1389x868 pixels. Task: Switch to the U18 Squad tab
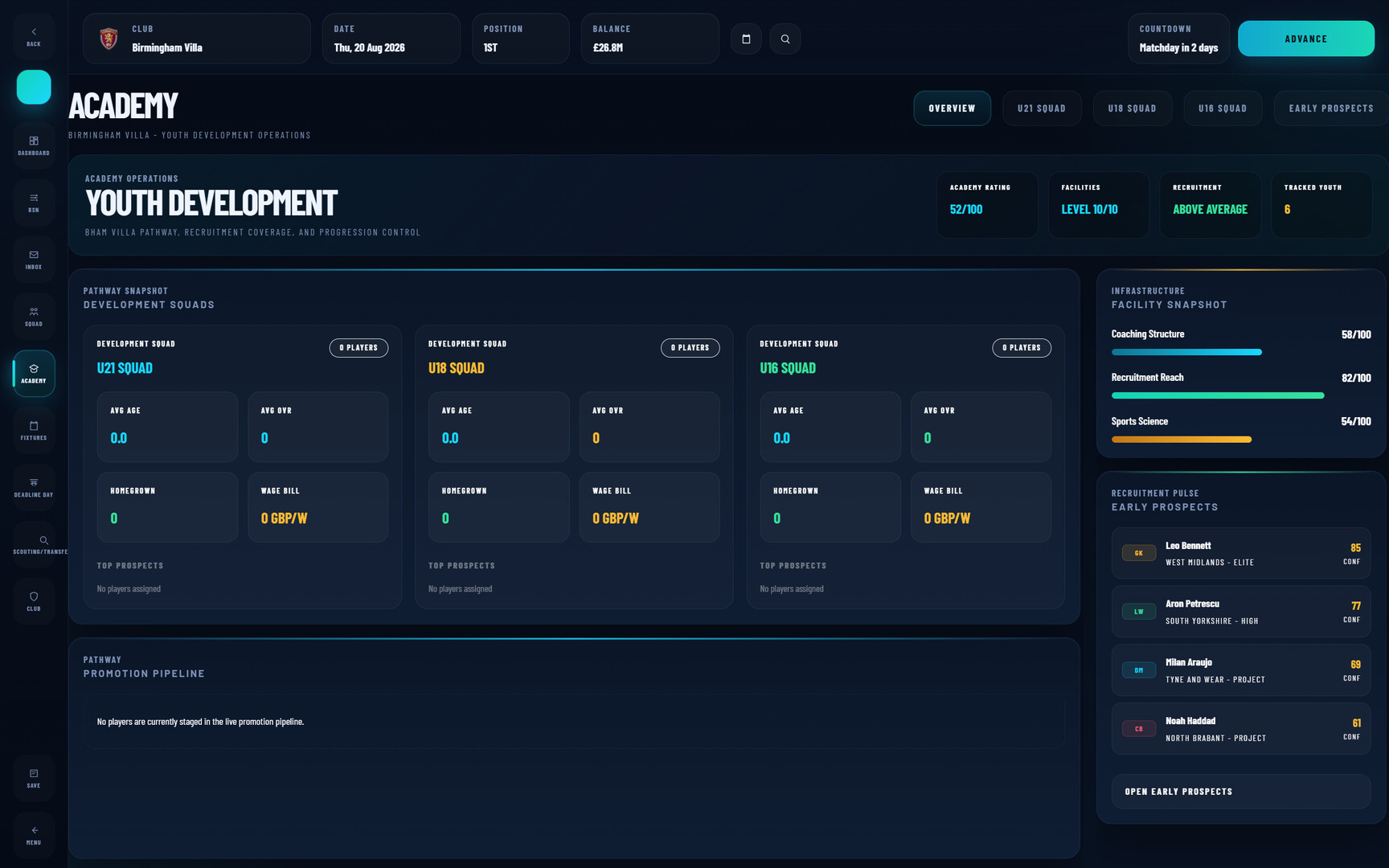[1132, 108]
